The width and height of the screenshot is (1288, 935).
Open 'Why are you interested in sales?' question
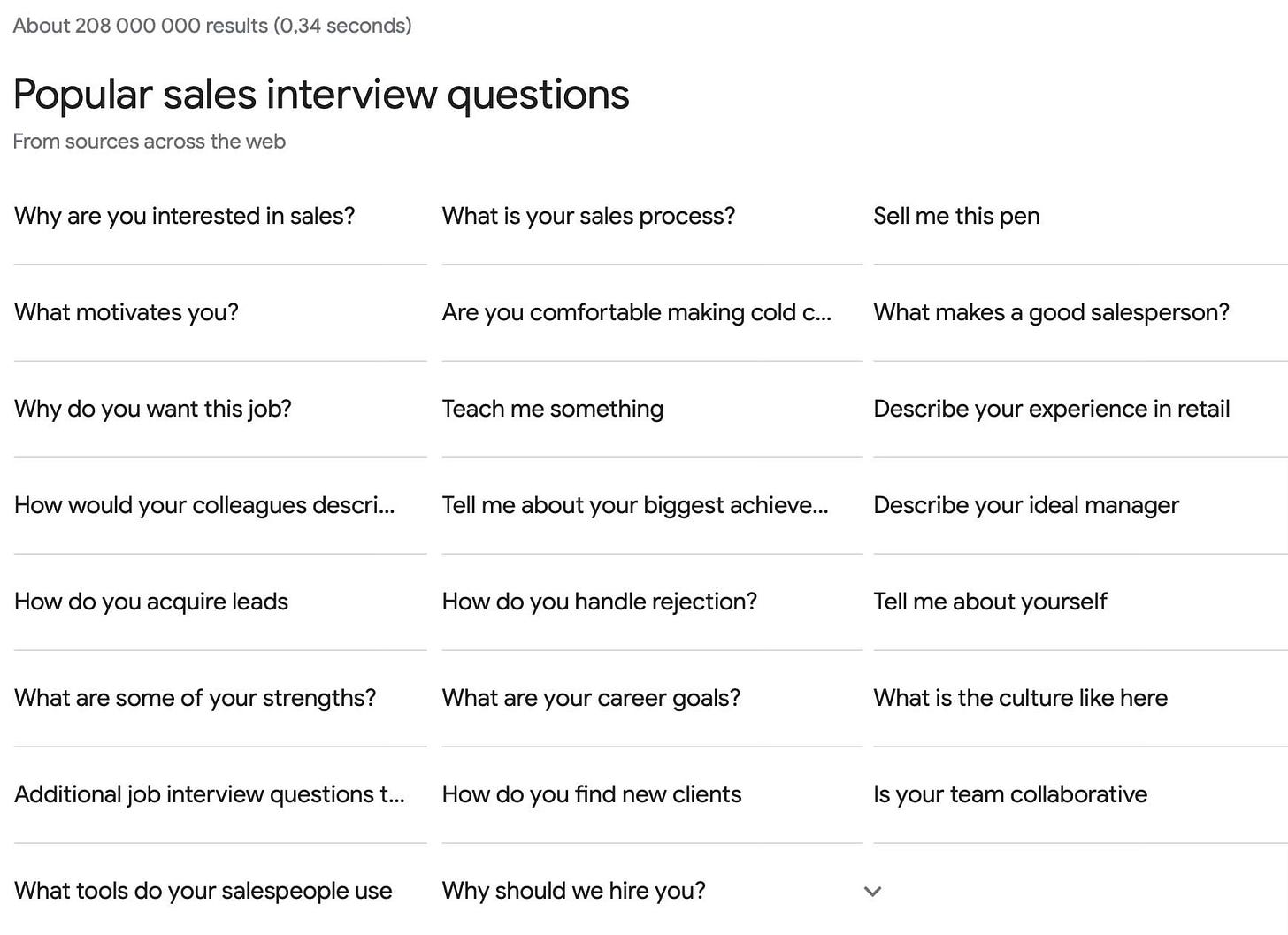tap(185, 216)
